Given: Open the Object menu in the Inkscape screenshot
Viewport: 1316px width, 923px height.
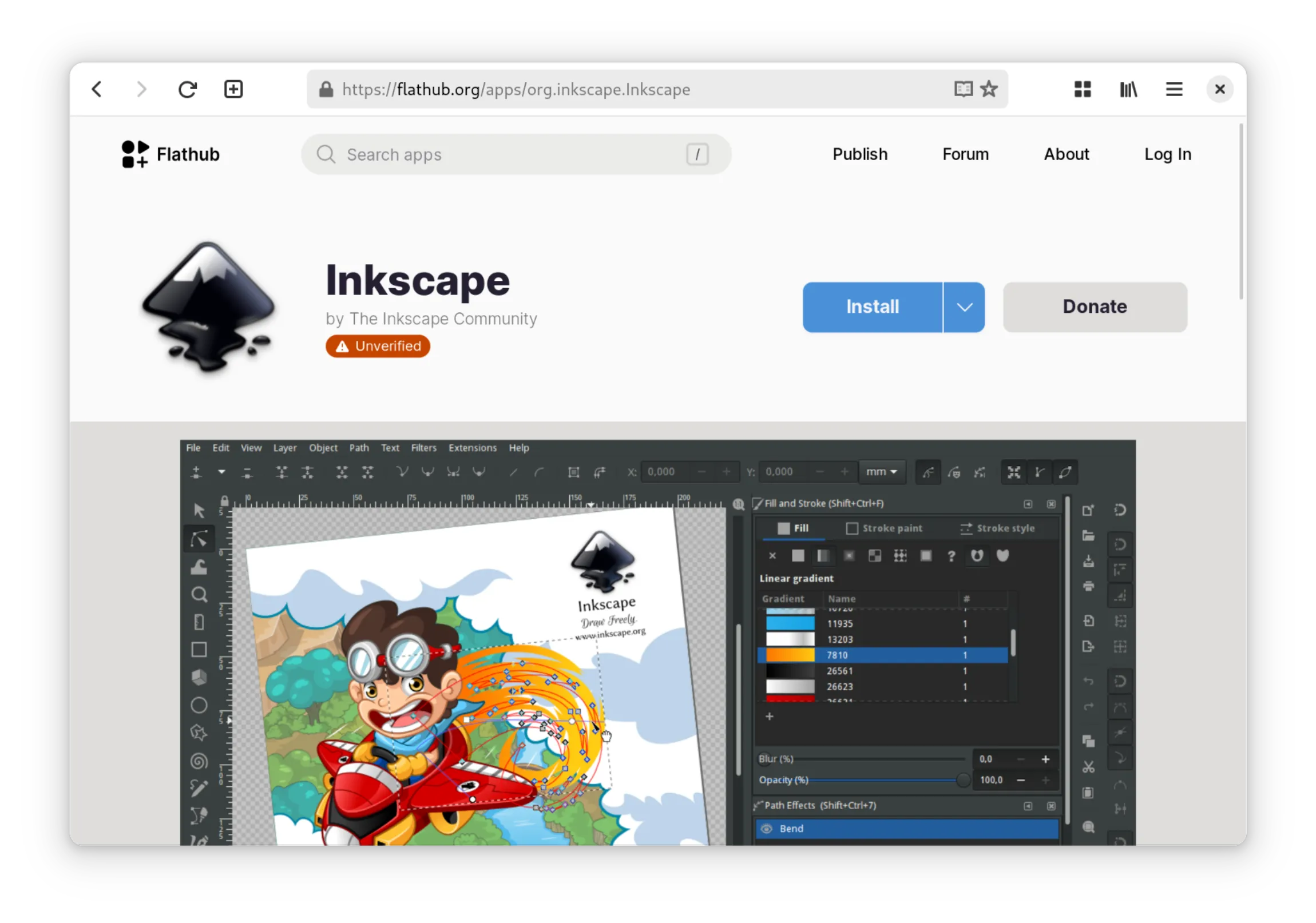Looking at the screenshot, I should [323, 448].
